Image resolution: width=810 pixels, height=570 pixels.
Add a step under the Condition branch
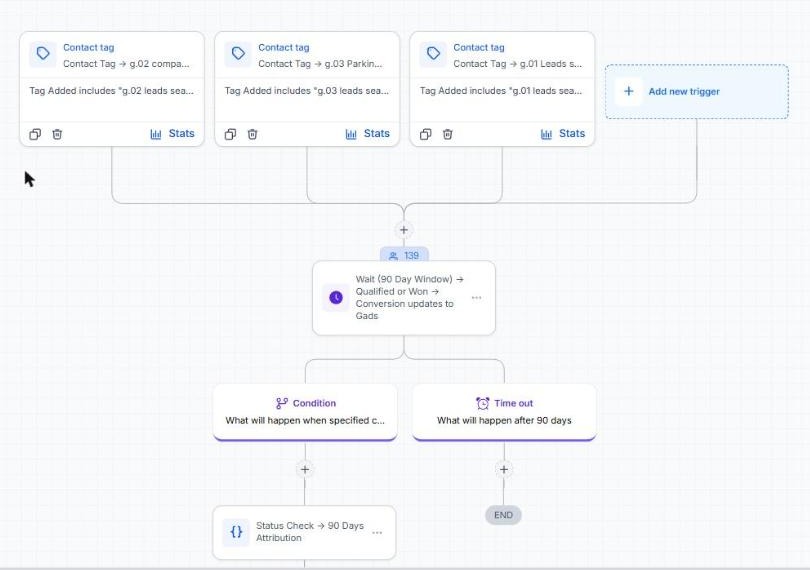point(305,469)
